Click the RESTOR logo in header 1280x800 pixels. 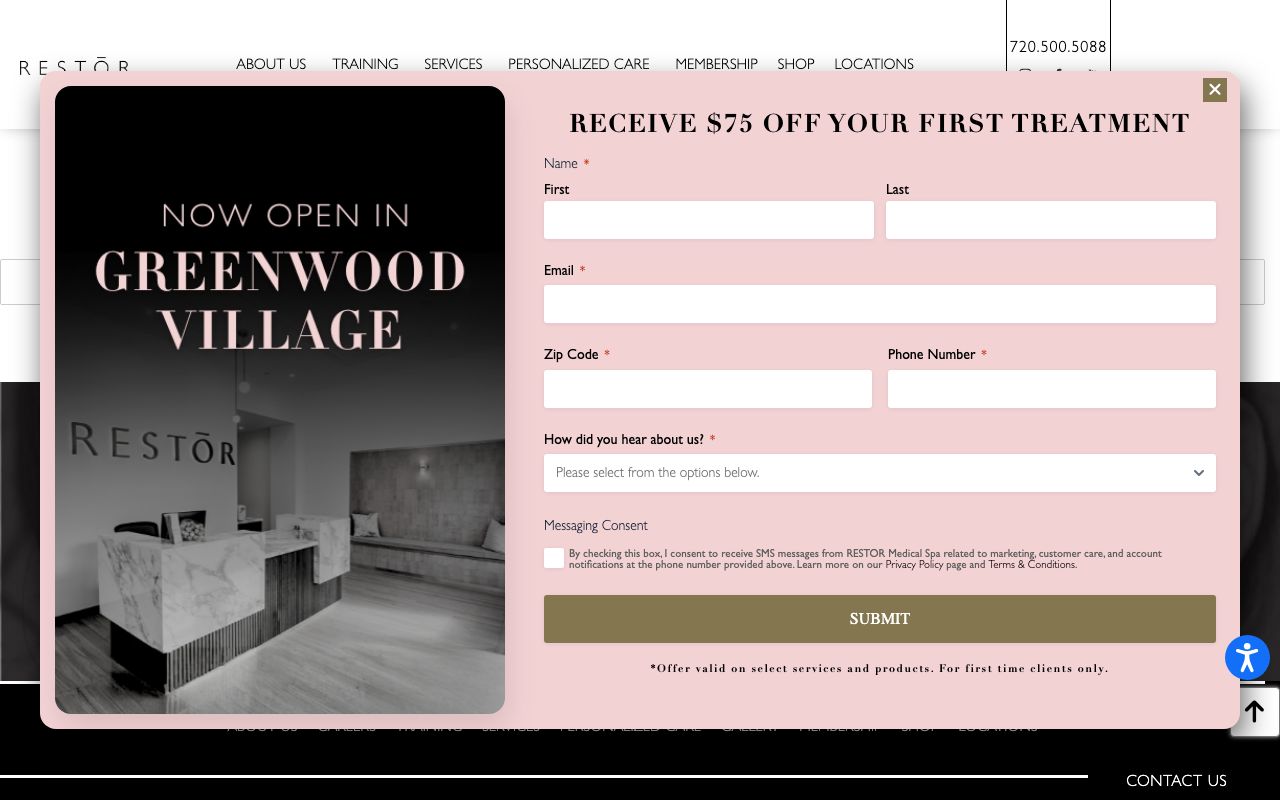pos(74,66)
